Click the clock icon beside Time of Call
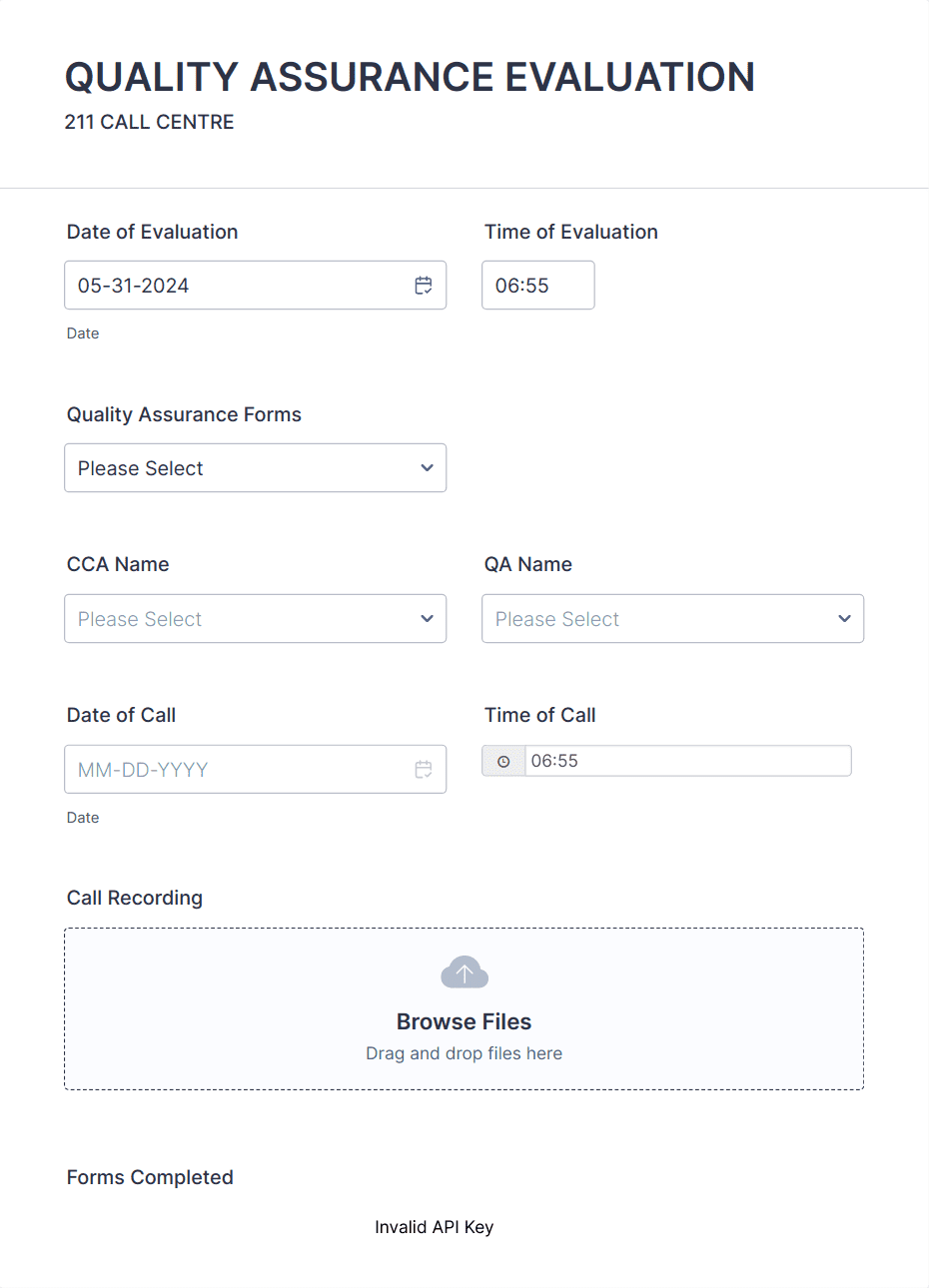The height and width of the screenshot is (1288, 929). pos(503,761)
